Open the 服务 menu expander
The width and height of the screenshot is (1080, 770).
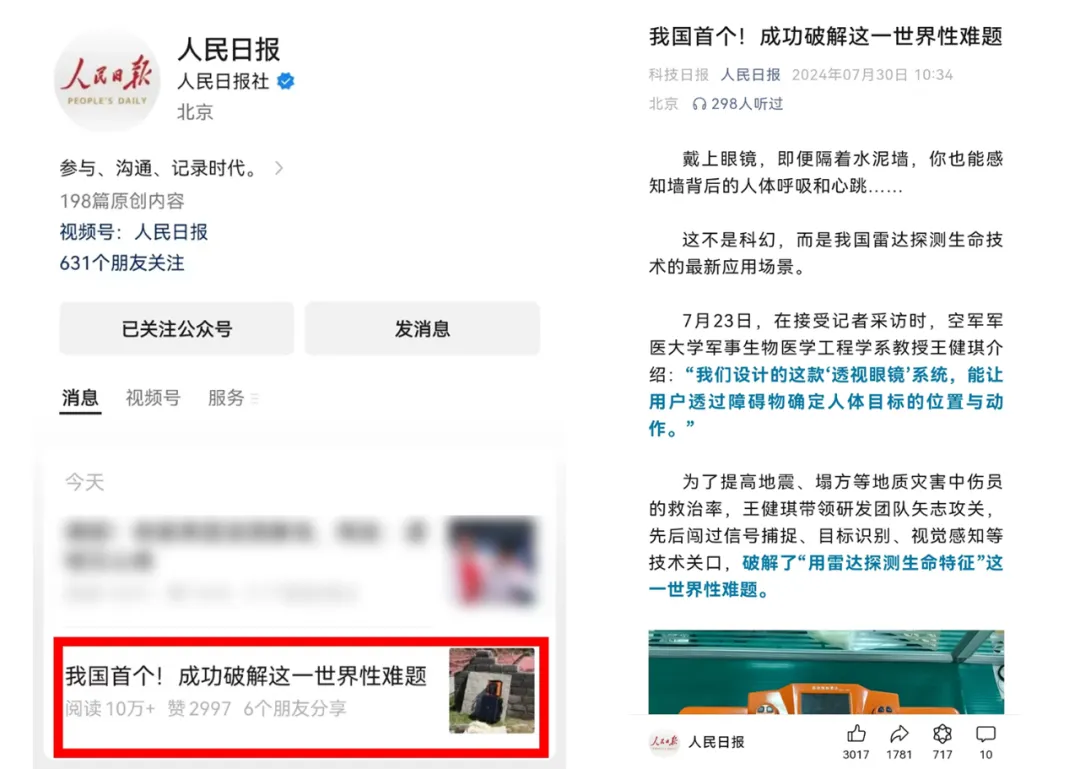pyautogui.click(x=254, y=398)
